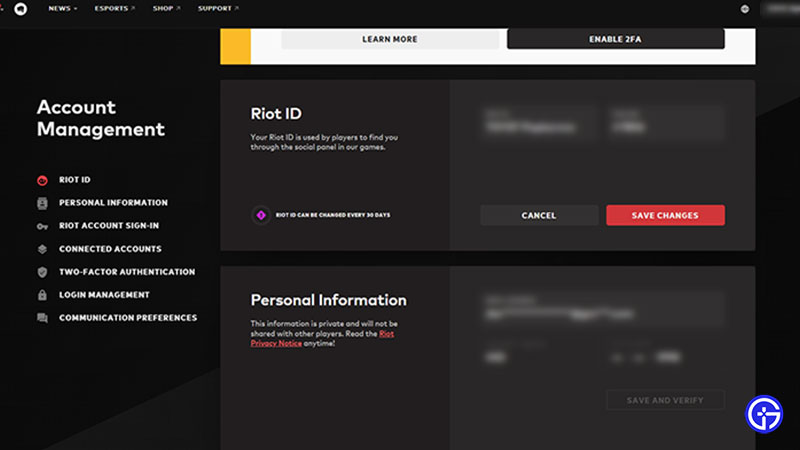Viewport: 800px width, 450px height.
Task: Open the Support link in top navigation
Action: click(218, 9)
